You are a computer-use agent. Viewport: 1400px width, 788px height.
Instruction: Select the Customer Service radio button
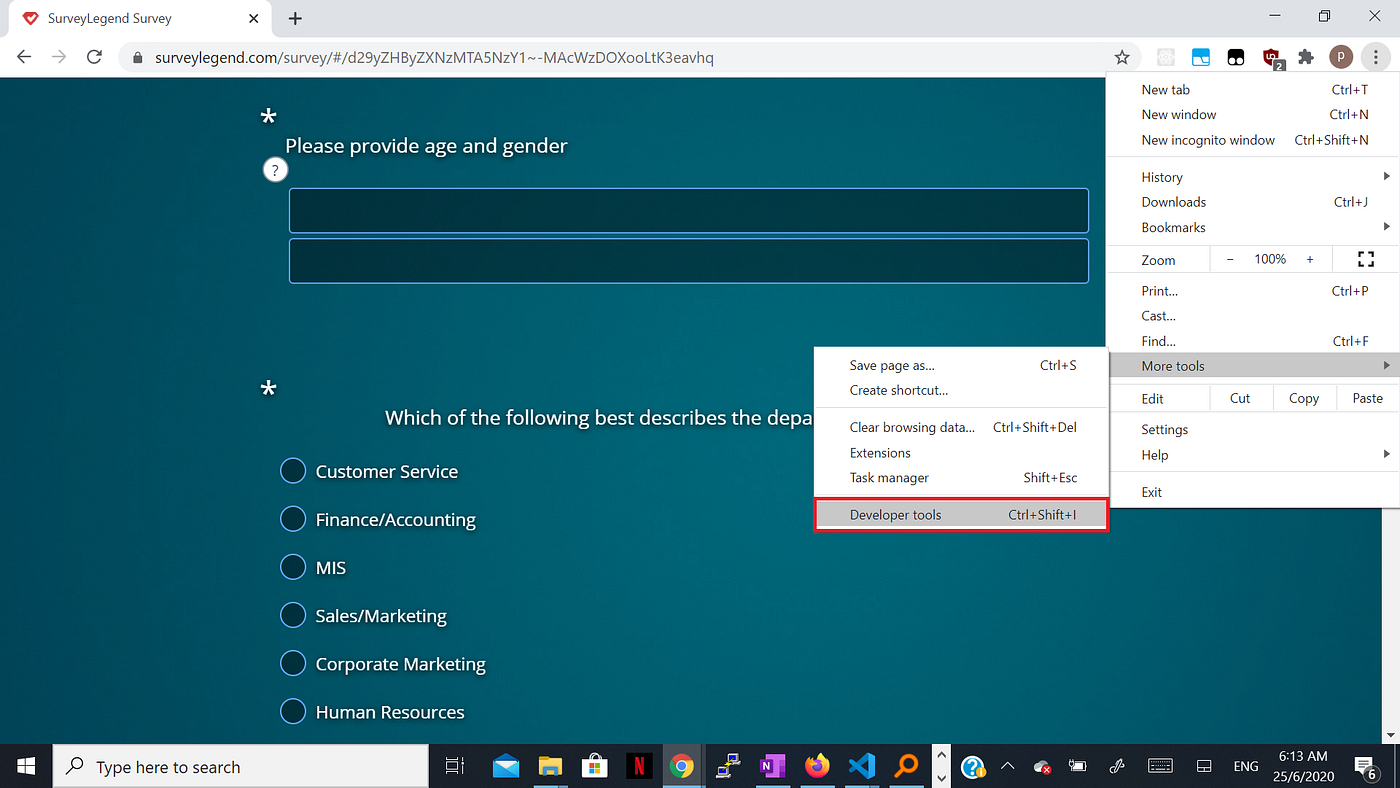293,470
